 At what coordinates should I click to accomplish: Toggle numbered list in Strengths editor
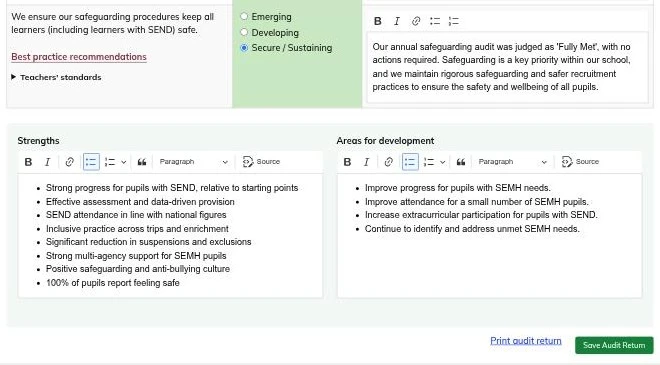pyautogui.click(x=110, y=162)
